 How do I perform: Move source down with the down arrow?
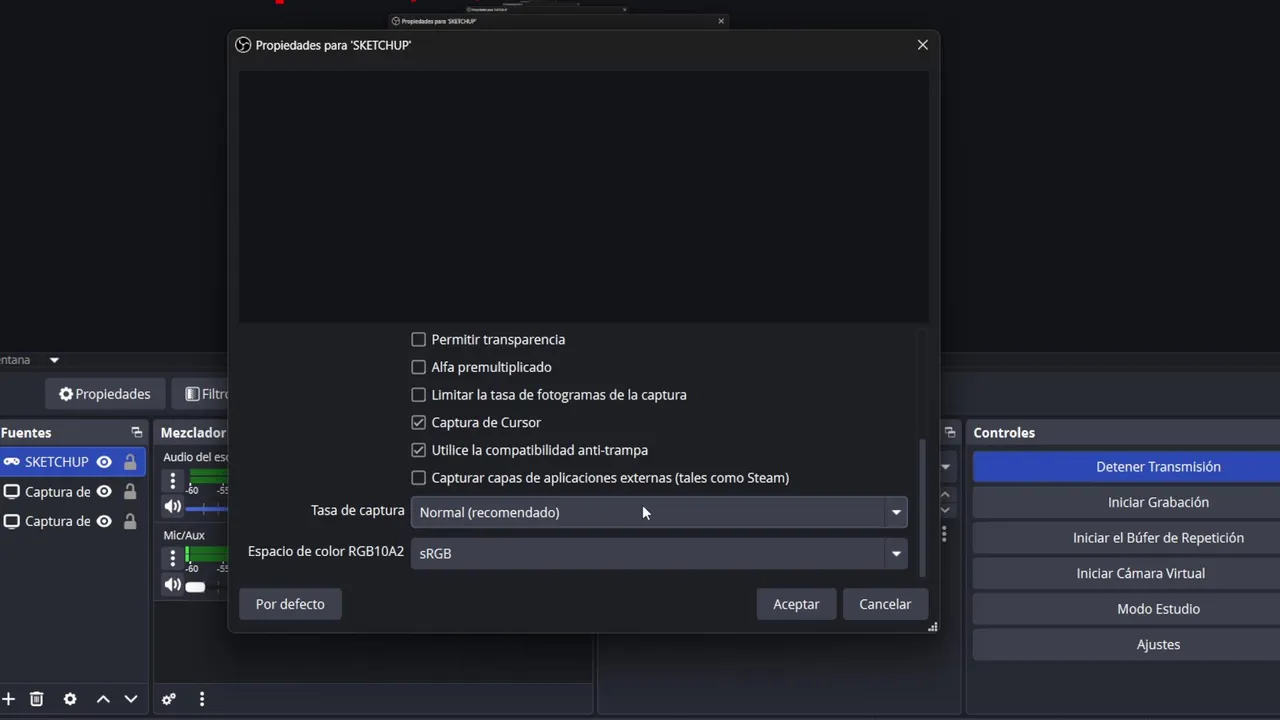[x=130, y=699]
